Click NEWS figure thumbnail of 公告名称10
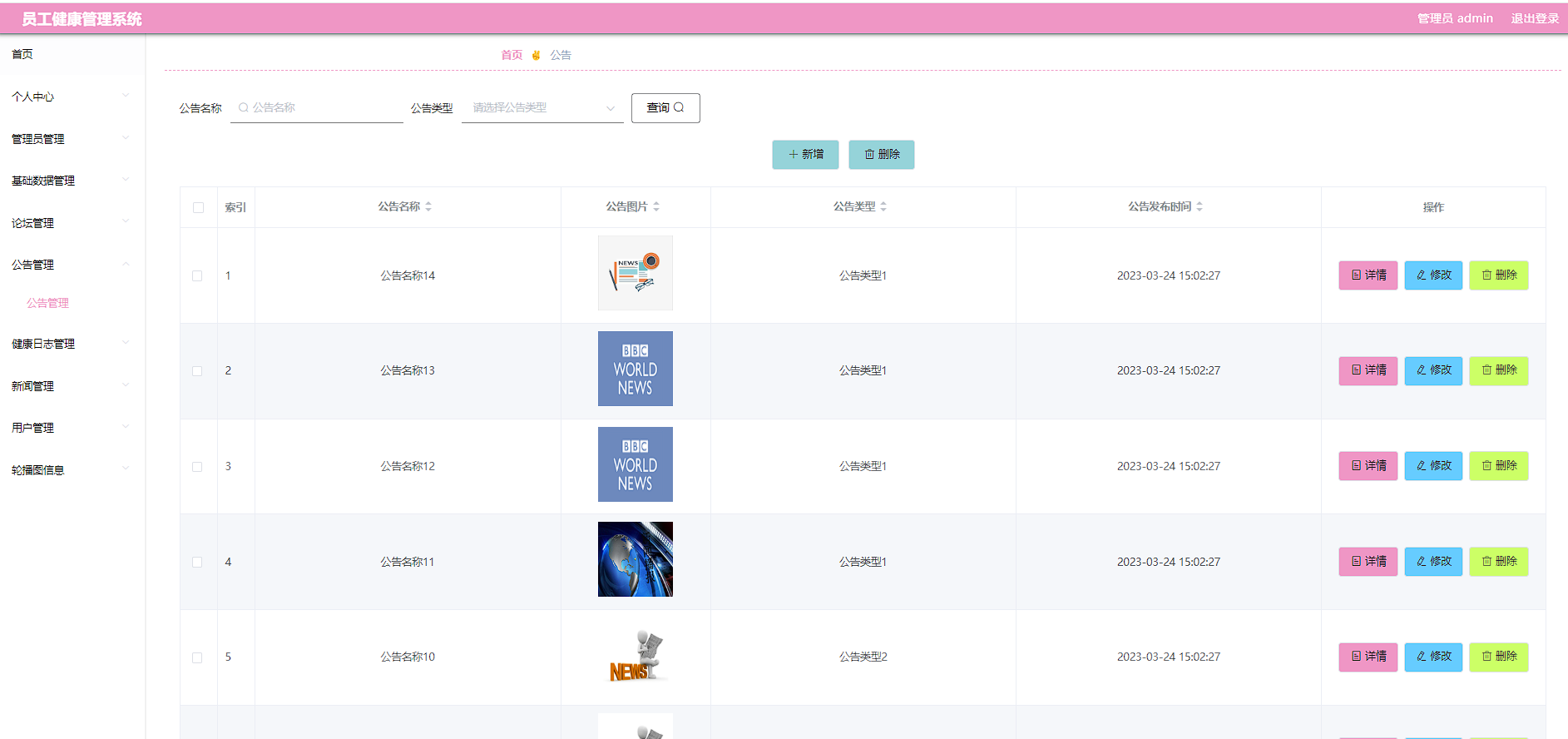This screenshot has height=739, width=1568. point(636,655)
